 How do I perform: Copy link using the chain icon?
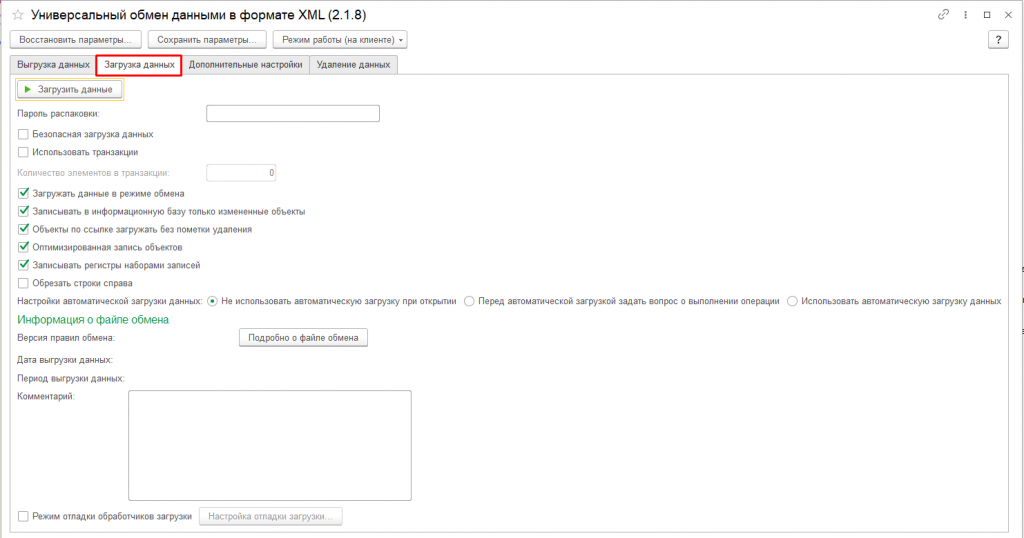(x=943, y=14)
